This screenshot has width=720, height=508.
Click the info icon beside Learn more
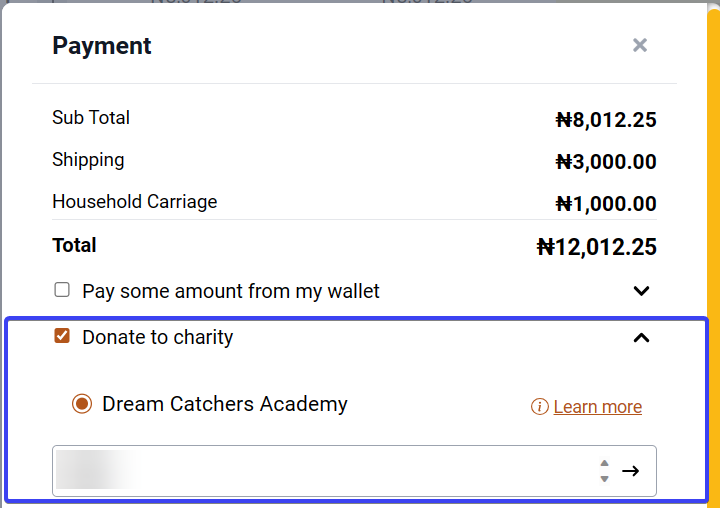[540, 406]
